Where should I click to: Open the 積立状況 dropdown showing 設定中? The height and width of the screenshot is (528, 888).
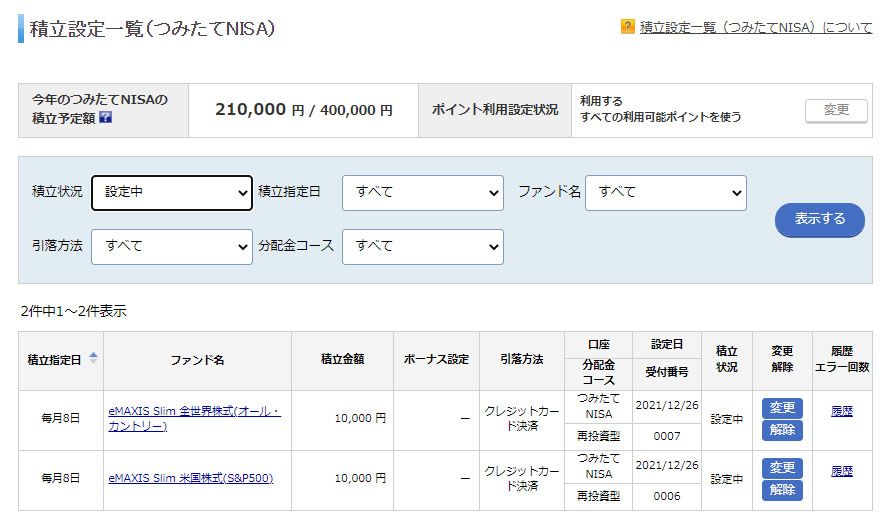click(x=172, y=192)
